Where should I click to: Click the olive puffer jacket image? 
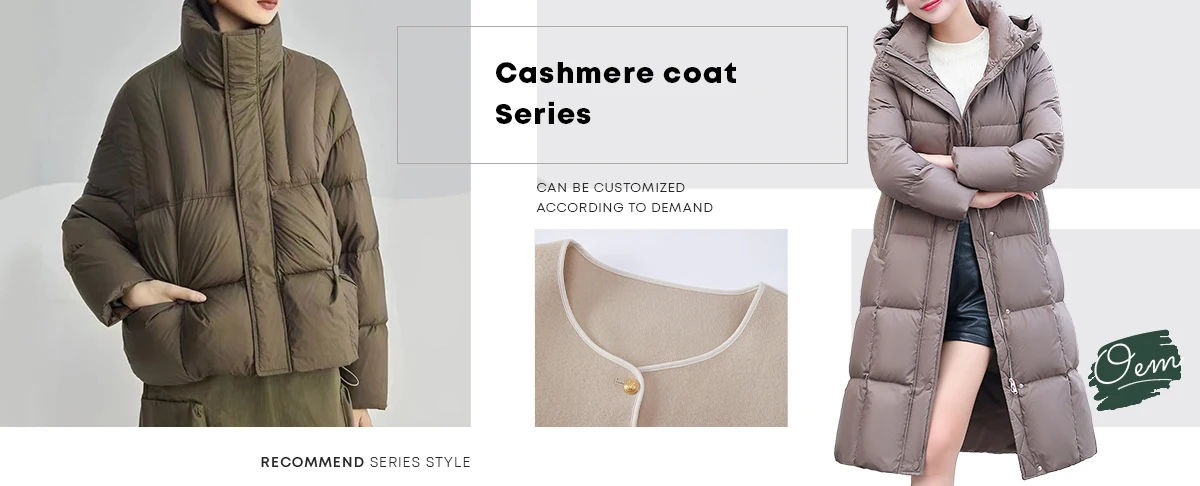(x=235, y=214)
